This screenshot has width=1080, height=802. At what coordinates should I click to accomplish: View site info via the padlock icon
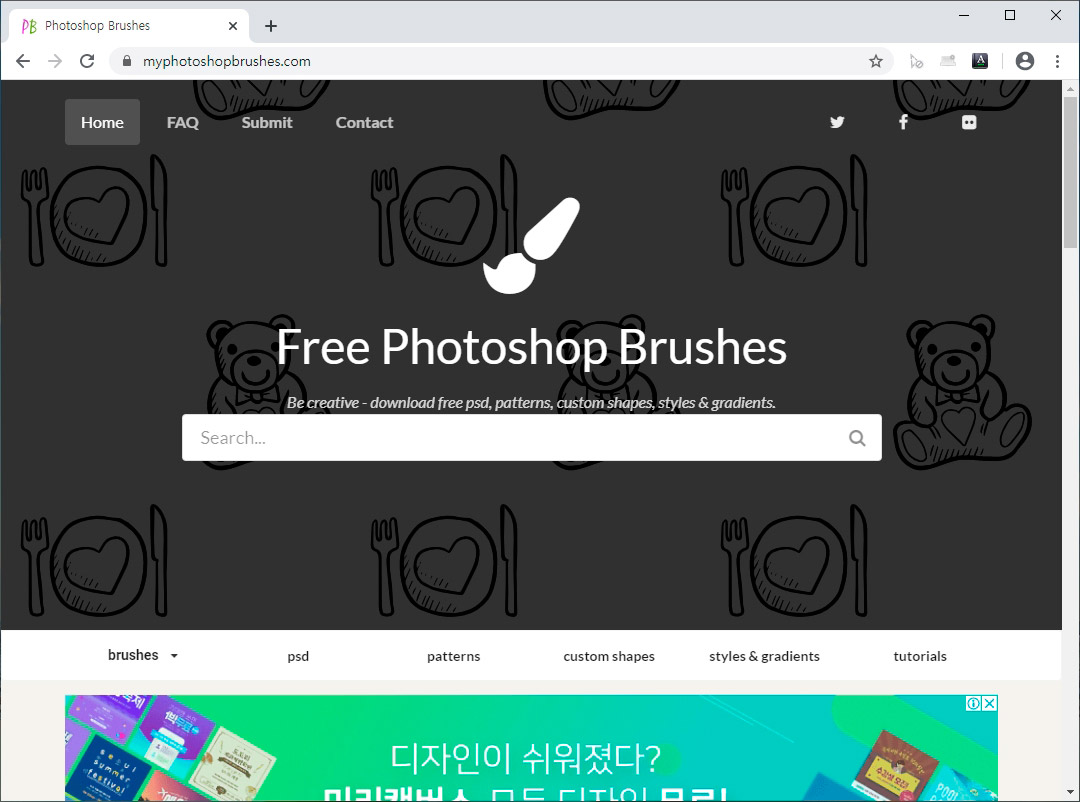[127, 61]
